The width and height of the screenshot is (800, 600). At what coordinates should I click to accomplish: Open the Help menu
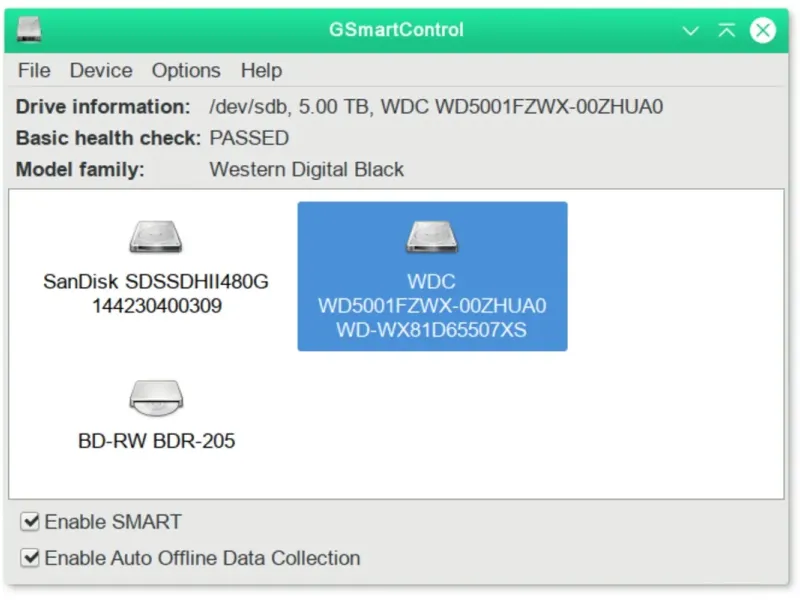tap(261, 70)
